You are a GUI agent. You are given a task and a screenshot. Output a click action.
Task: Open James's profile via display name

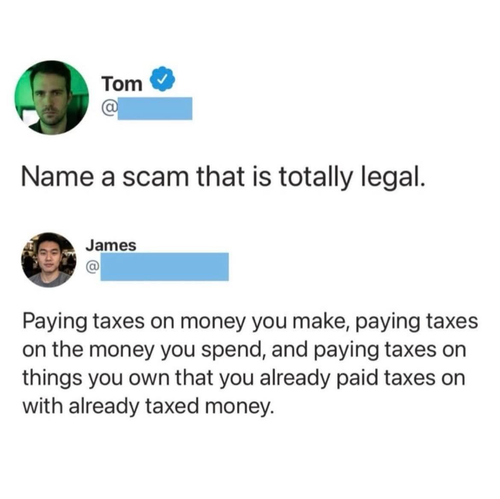pos(111,246)
